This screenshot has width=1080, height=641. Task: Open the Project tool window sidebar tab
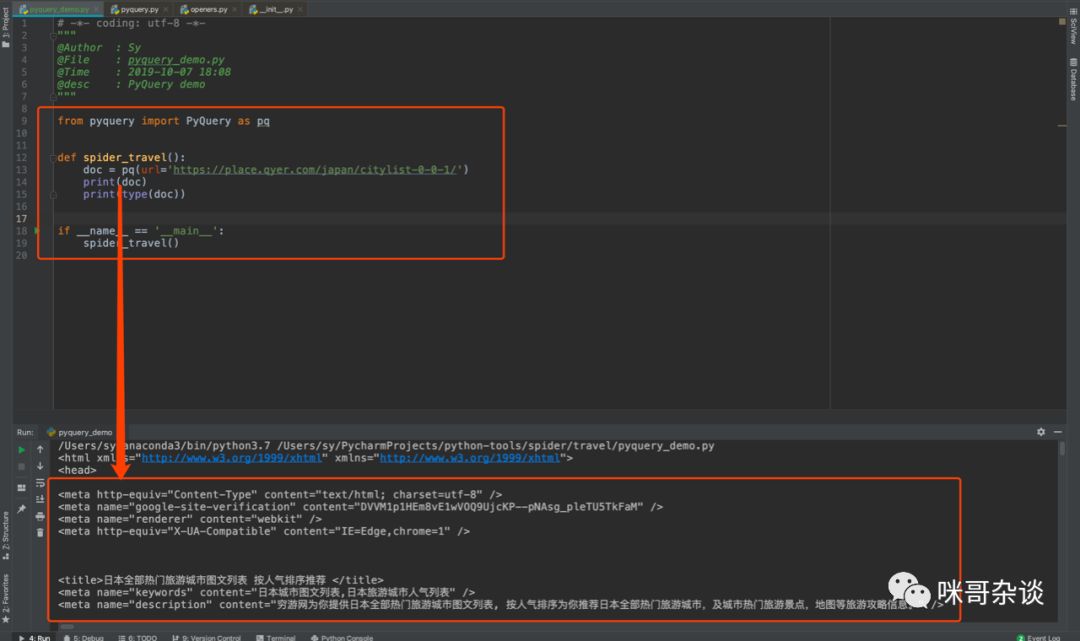click(6, 28)
